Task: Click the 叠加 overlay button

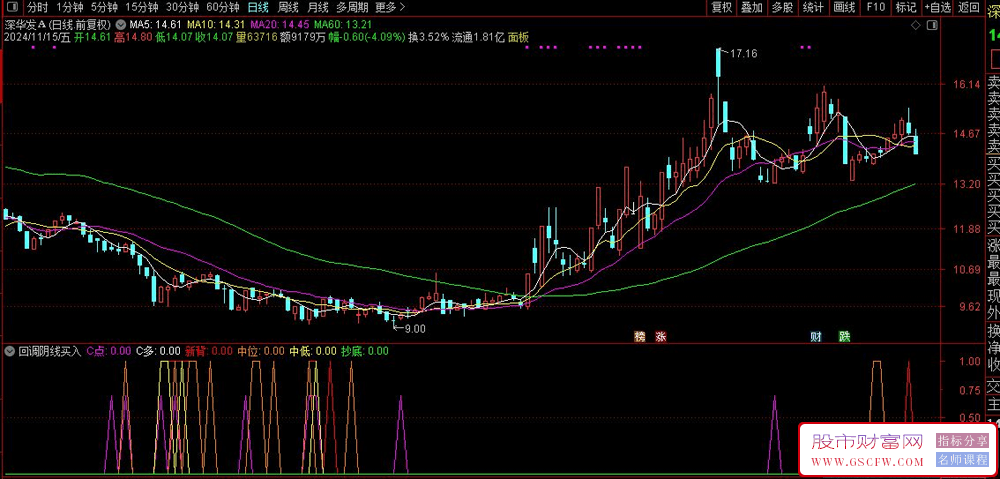Action: tap(751, 8)
